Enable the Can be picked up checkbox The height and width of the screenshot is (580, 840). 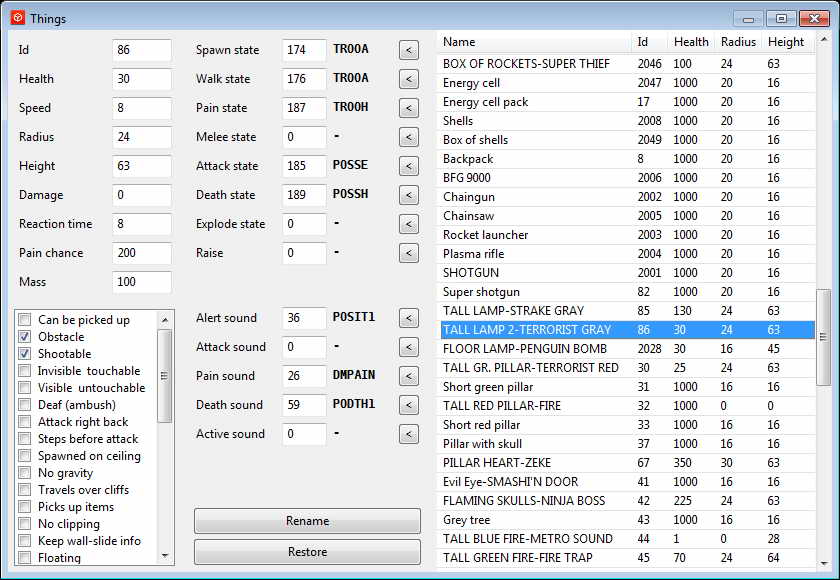[25, 320]
